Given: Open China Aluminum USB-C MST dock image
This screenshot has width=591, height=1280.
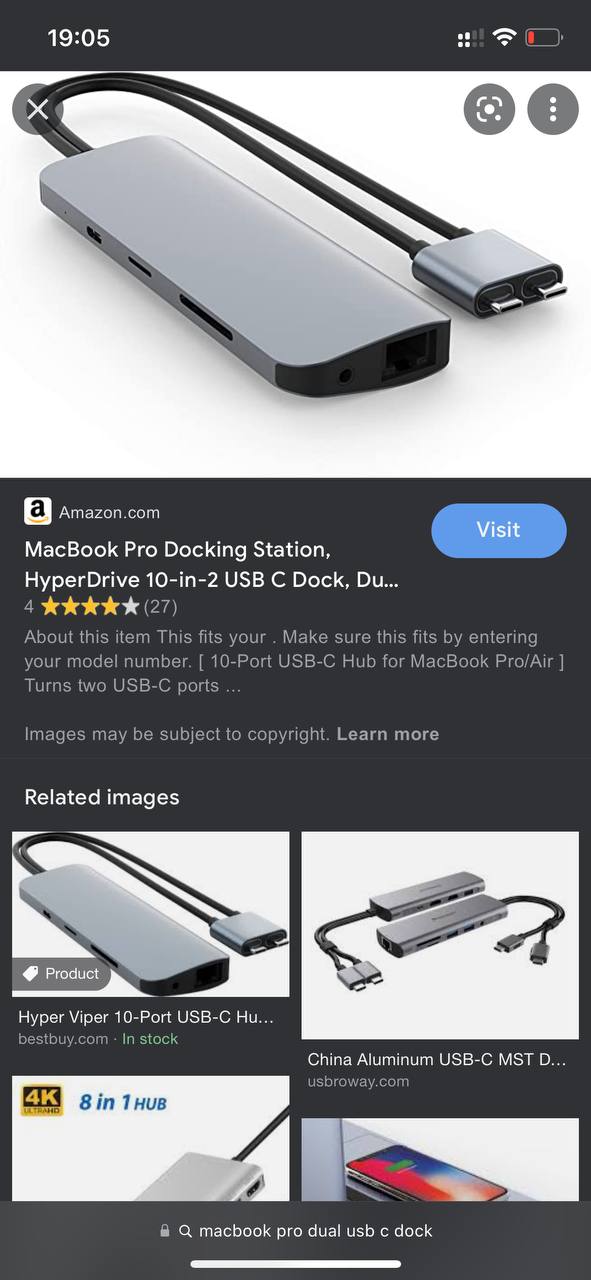Looking at the screenshot, I should (x=440, y=935).
